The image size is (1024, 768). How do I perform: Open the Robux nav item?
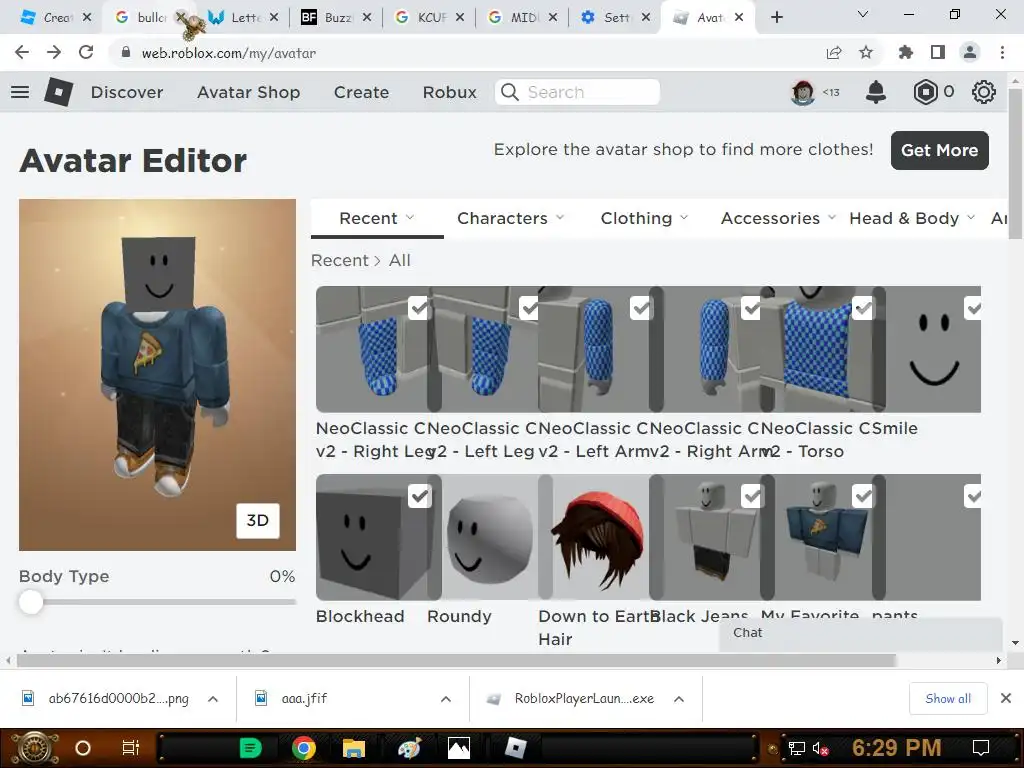point(449,92)
